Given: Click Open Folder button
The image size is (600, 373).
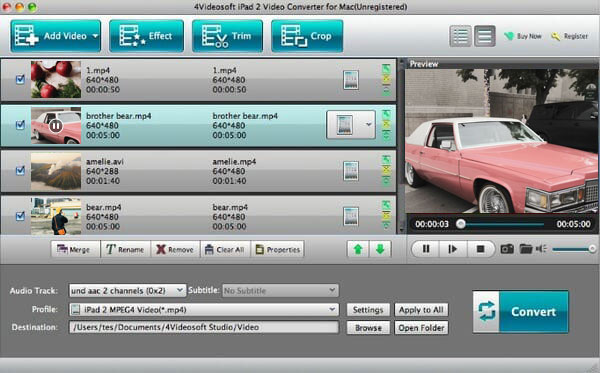Looking at the screenshot, I should (x=421, y=328).
